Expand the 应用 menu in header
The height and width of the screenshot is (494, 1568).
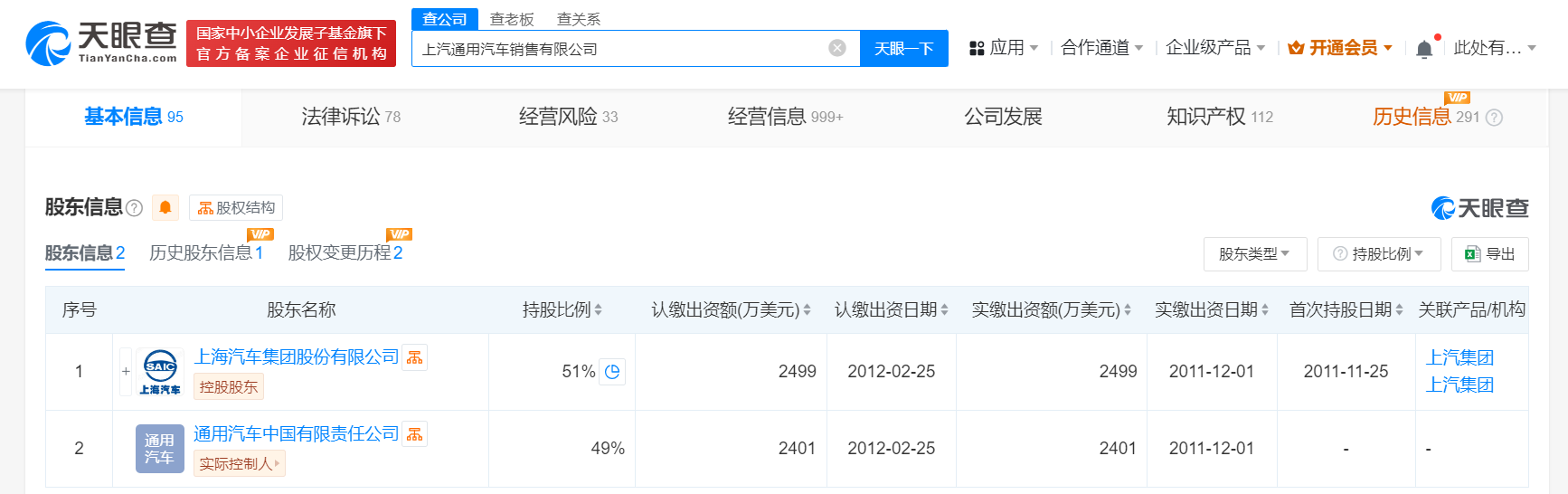(x=1004, y=48)
